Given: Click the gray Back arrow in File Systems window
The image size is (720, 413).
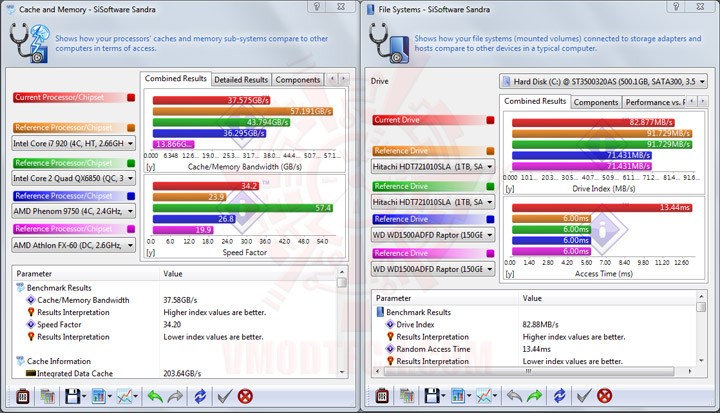Looking at the screenshot, I should [514, 396].
